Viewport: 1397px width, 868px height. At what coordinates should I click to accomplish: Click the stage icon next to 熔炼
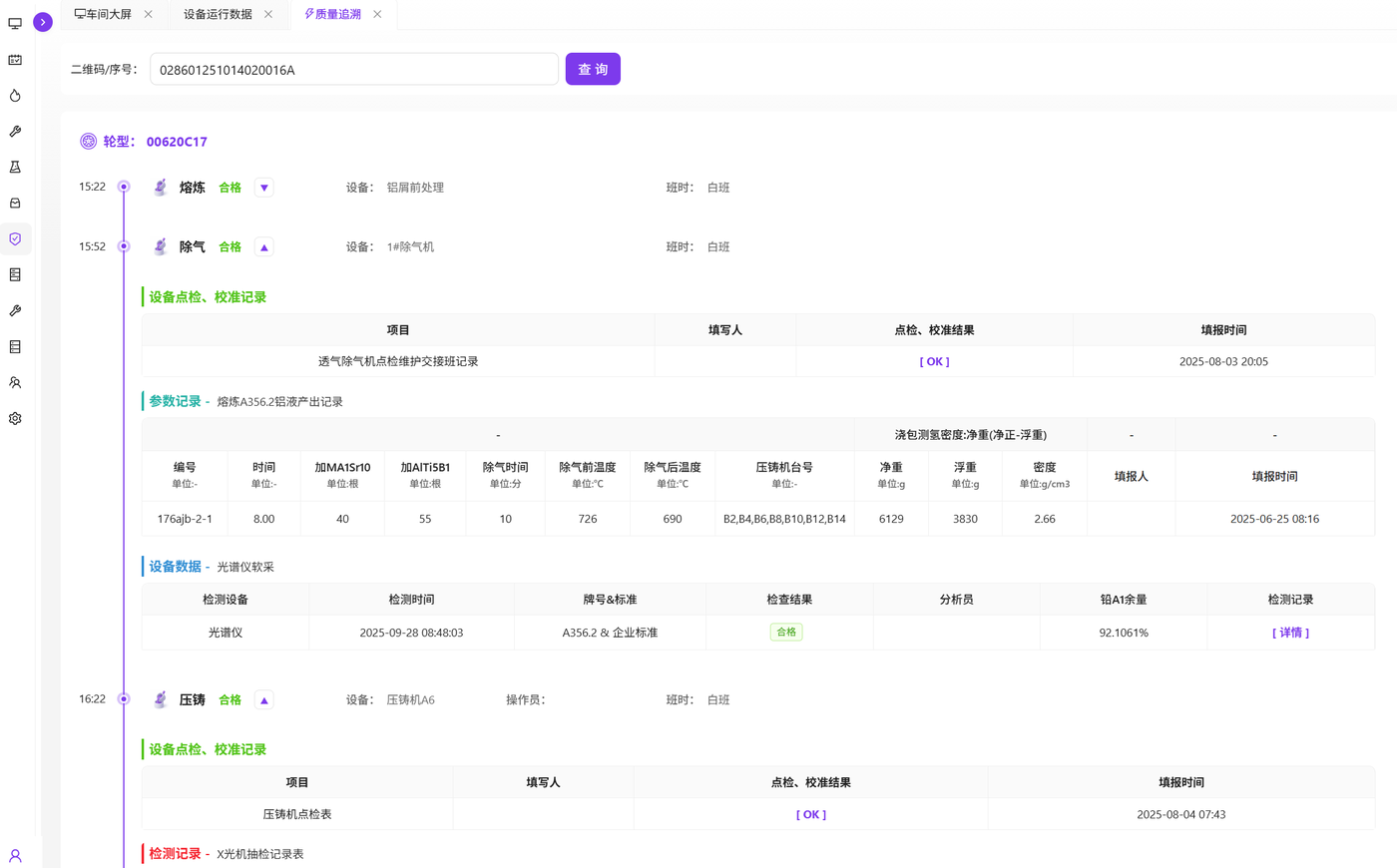click(x=160, y=188)
